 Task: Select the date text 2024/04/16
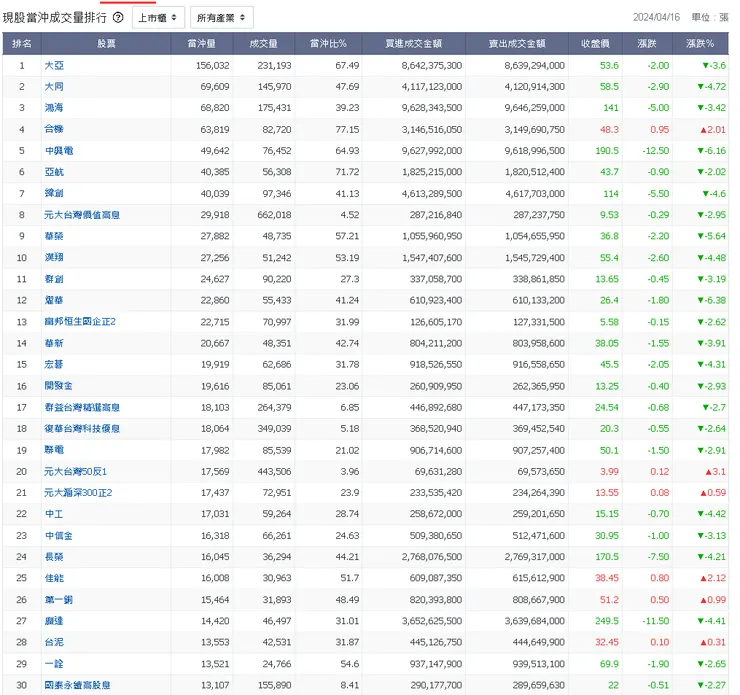point(656,17)
